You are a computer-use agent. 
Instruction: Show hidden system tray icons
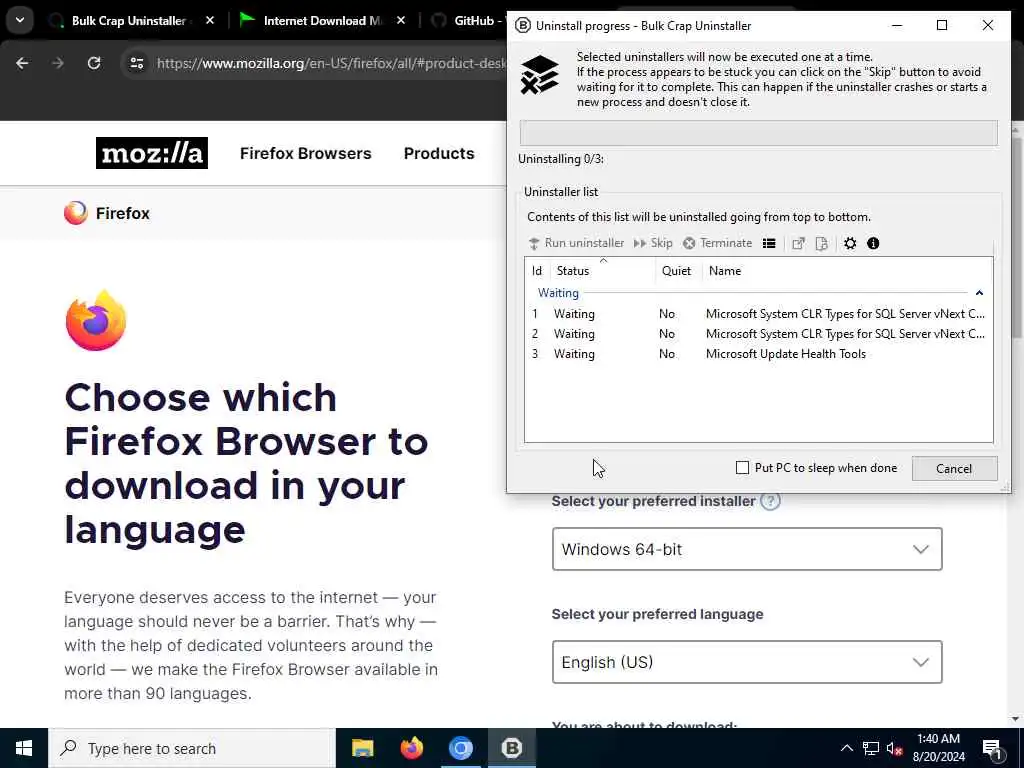pyautogui.click(x=846, y=748)
